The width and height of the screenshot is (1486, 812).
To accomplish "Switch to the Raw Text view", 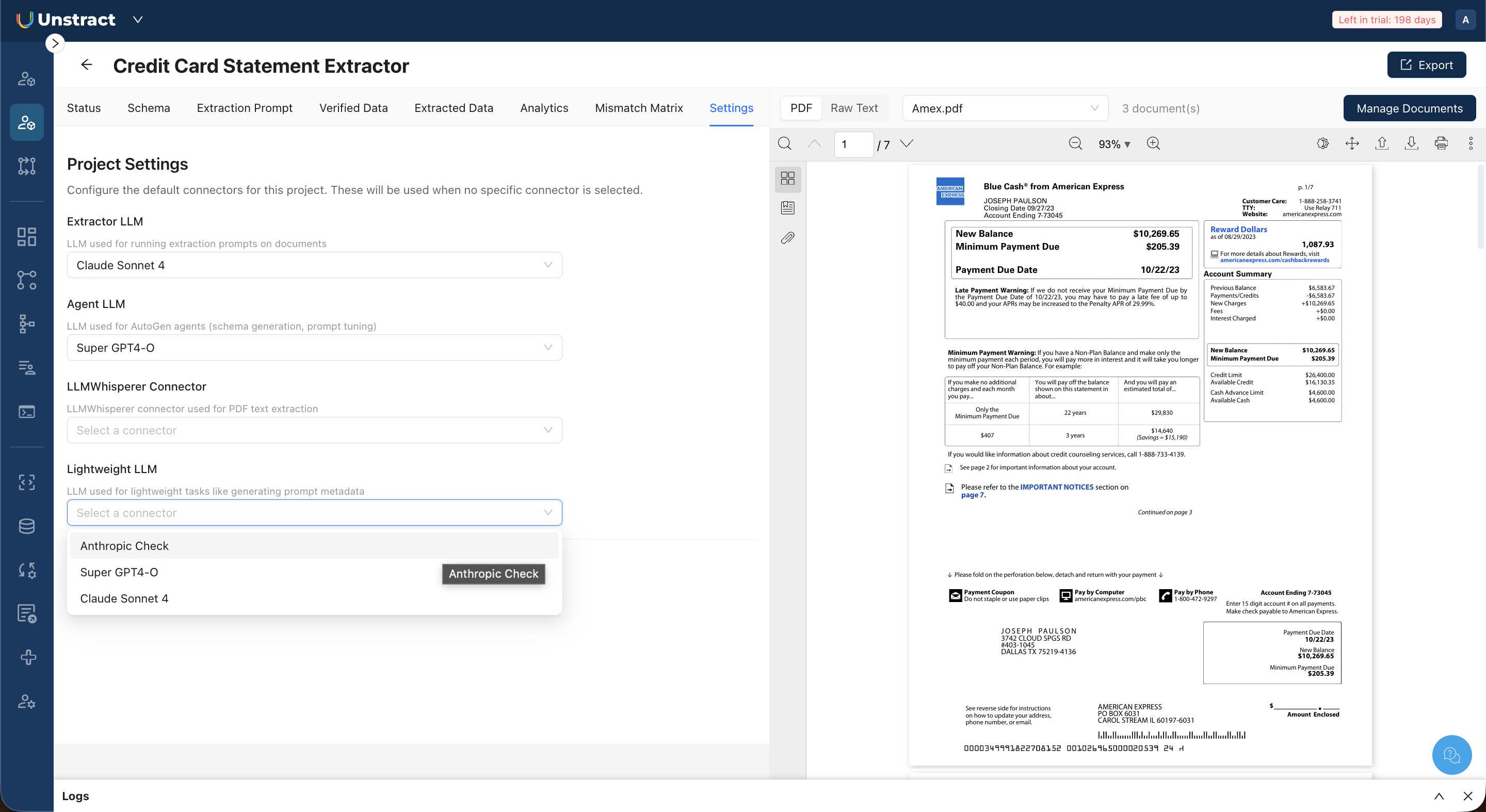I will pos(854,108).
